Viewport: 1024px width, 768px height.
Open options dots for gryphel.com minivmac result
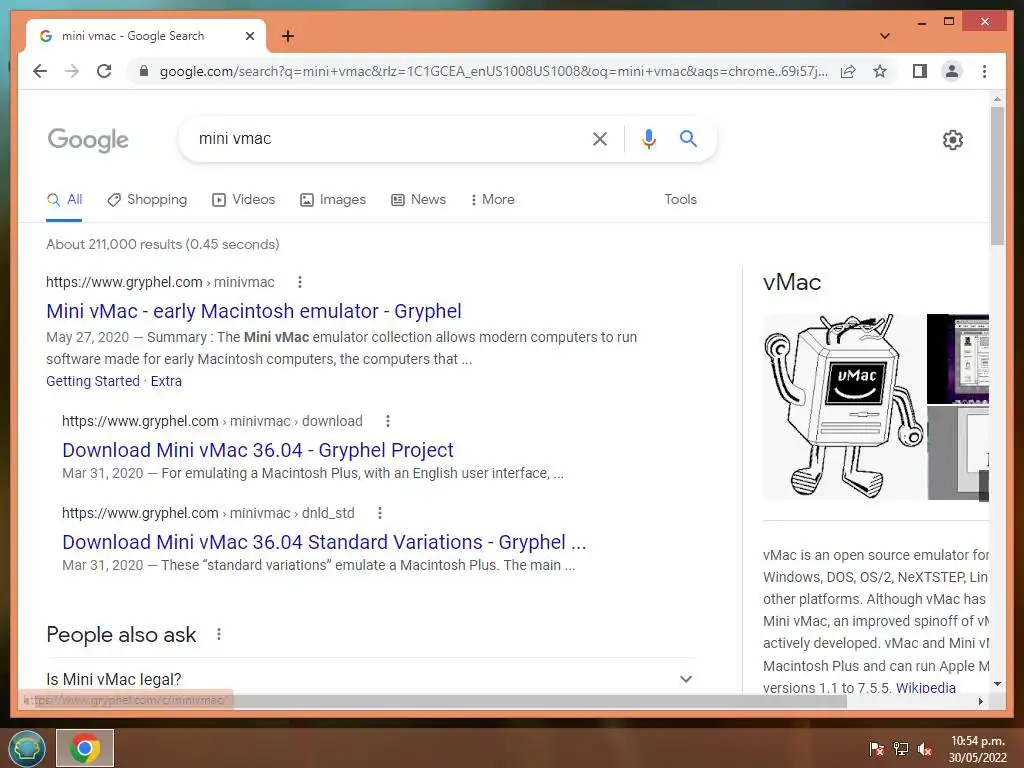click(x=300, y=282)
